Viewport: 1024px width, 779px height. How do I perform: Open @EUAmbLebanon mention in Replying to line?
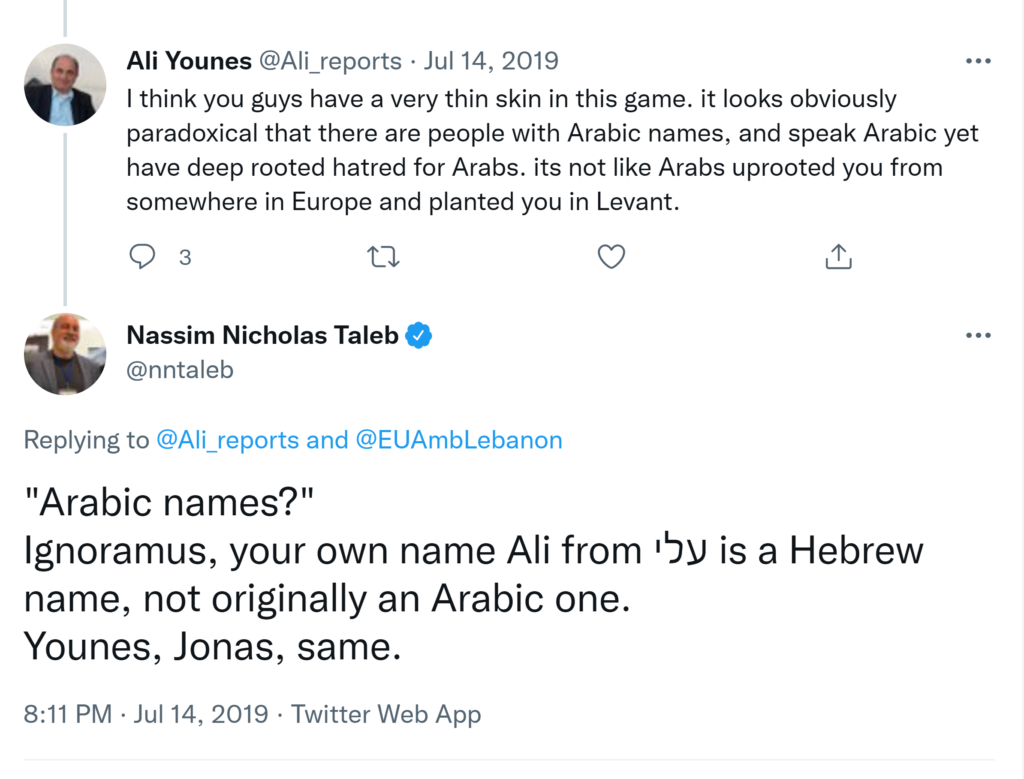tap(459, 440)
